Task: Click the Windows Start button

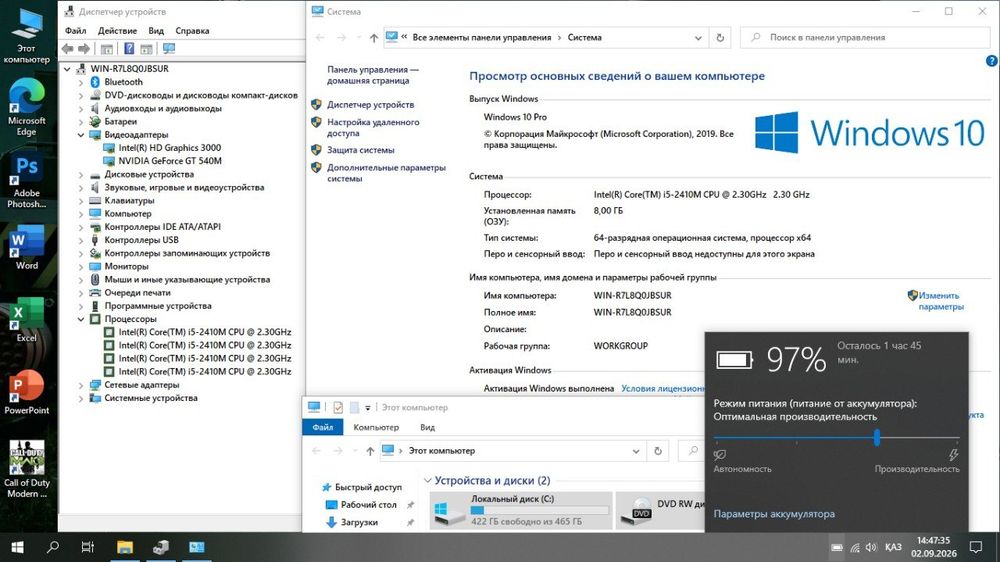Action: (18, 547)
